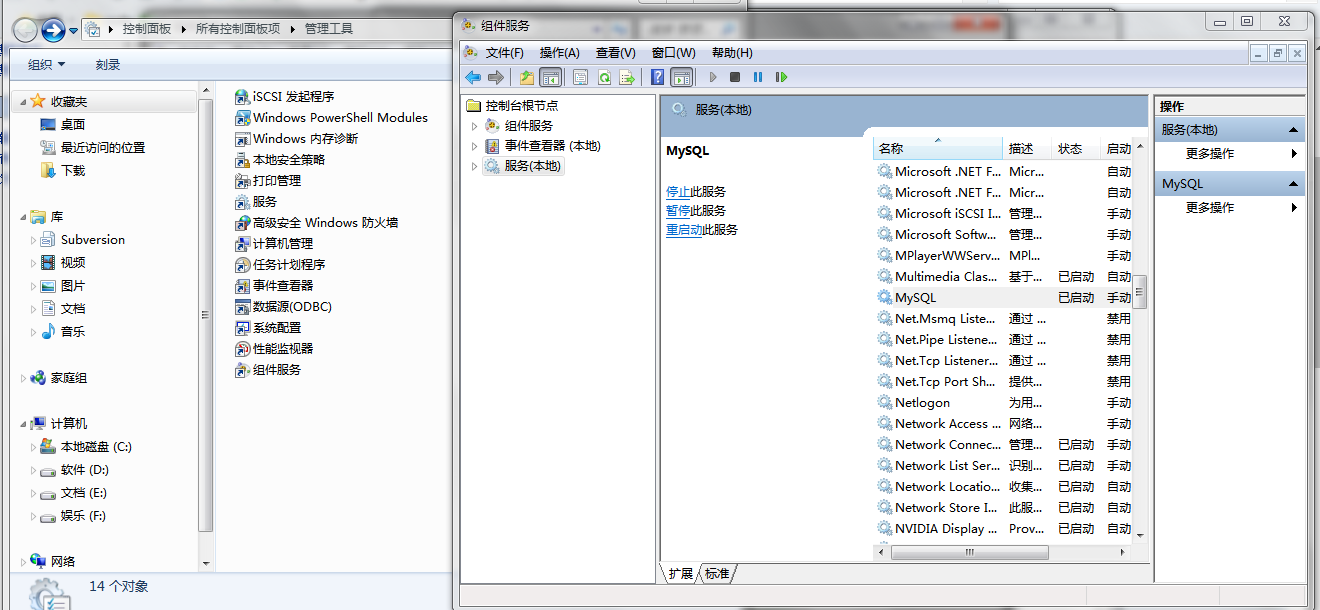
Task: Open iSCSI 发起程序 in the Control Panel window
Action: click(x=284, y=97)
